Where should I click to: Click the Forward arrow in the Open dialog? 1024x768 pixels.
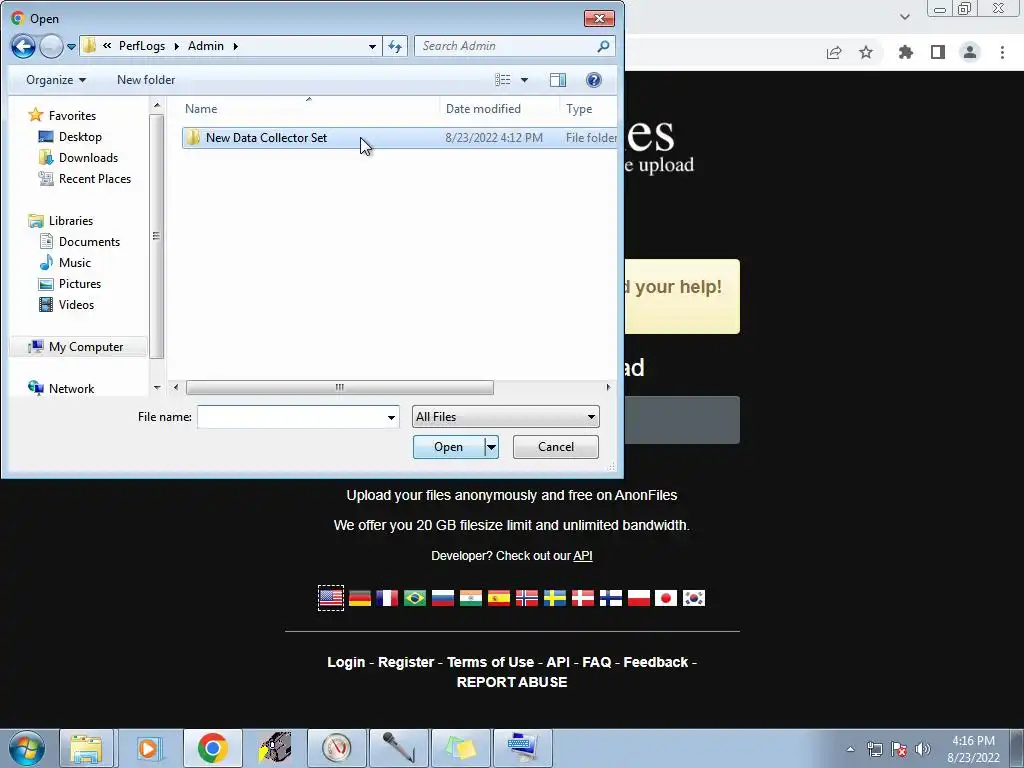tap(51, 46)
